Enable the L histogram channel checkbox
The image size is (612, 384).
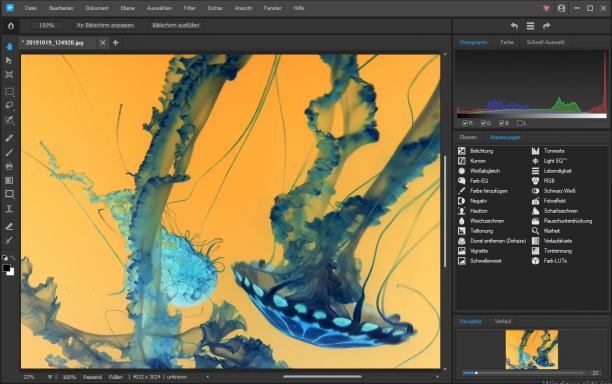(519, 123)
